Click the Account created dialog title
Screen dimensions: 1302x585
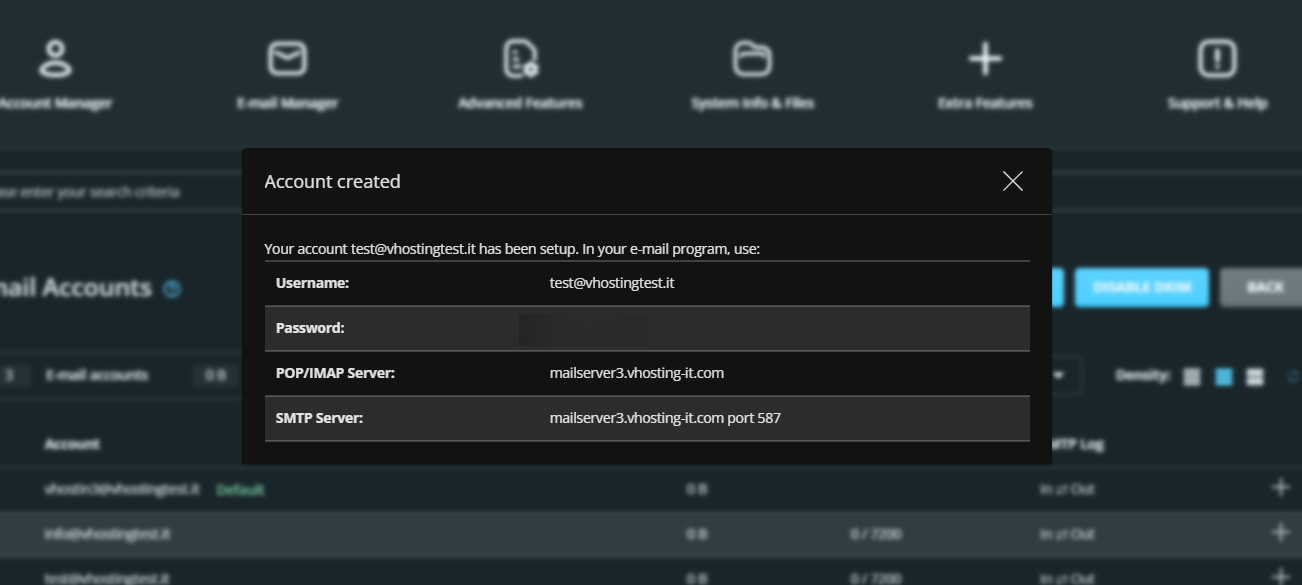(332, 181)
